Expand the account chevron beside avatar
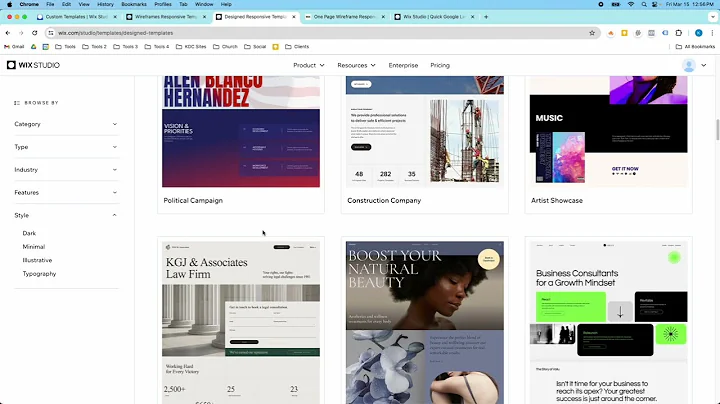The image size is (720, 404). pyautogui.click(x=703, y=65)
